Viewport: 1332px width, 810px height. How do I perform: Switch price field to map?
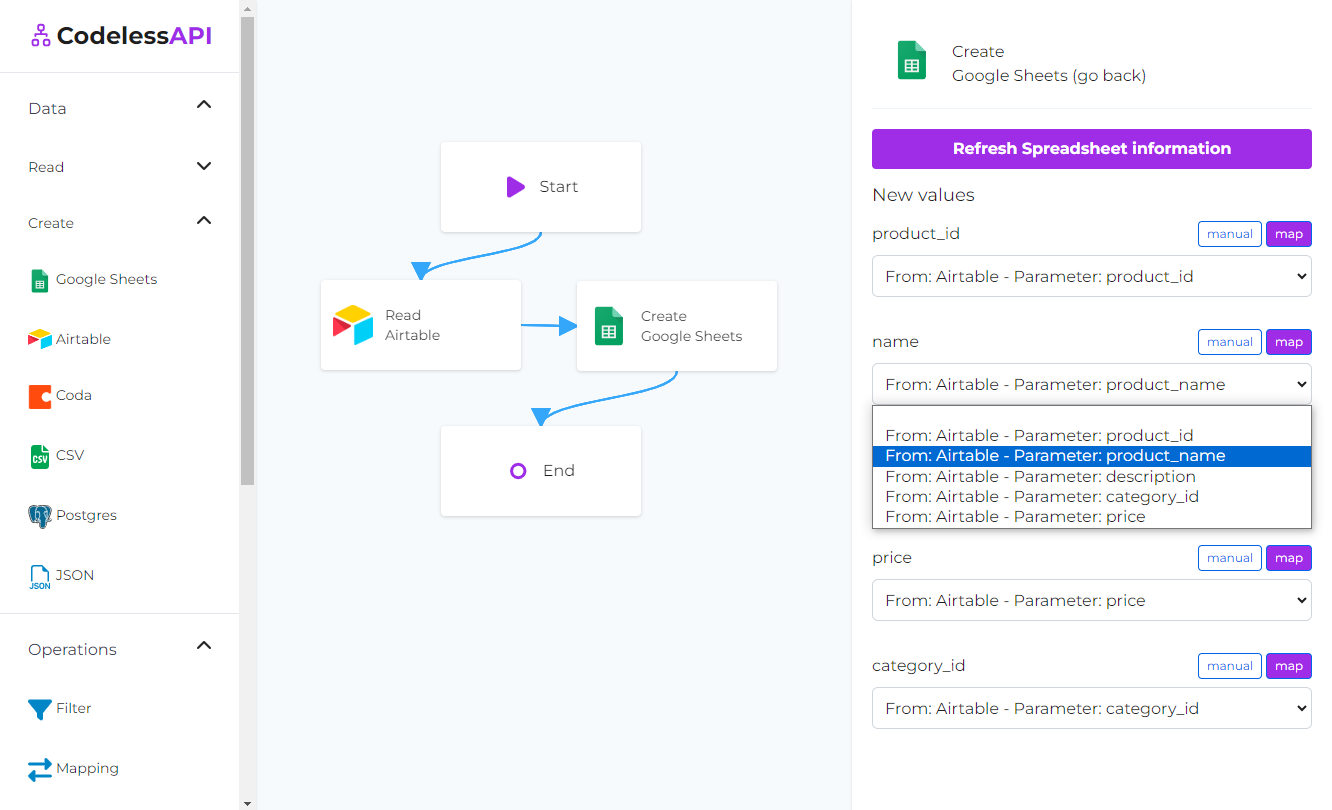point(1289,558)
